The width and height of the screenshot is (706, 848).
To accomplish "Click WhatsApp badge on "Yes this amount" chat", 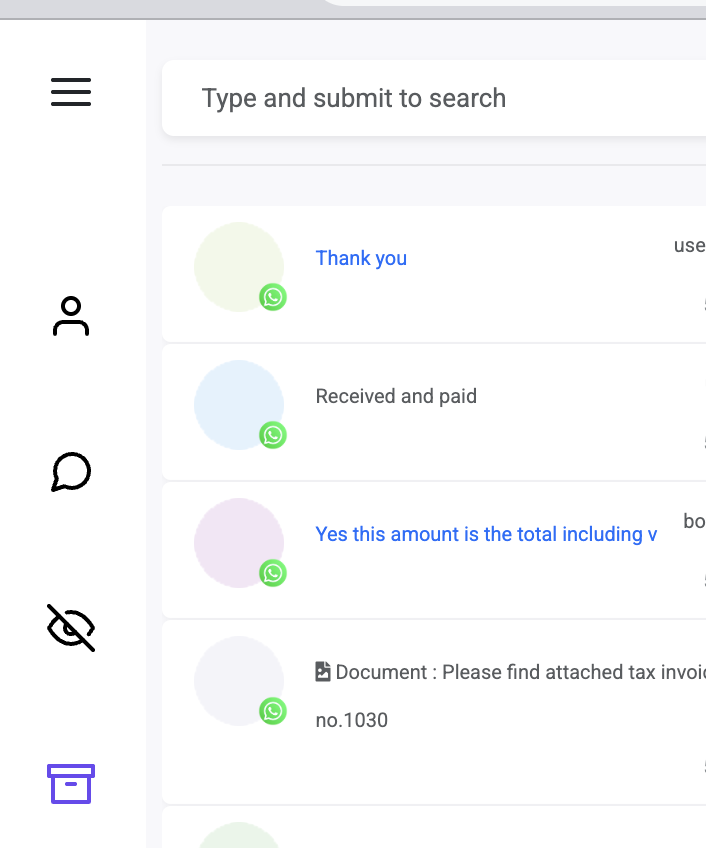I will click(x=273, y=573).
